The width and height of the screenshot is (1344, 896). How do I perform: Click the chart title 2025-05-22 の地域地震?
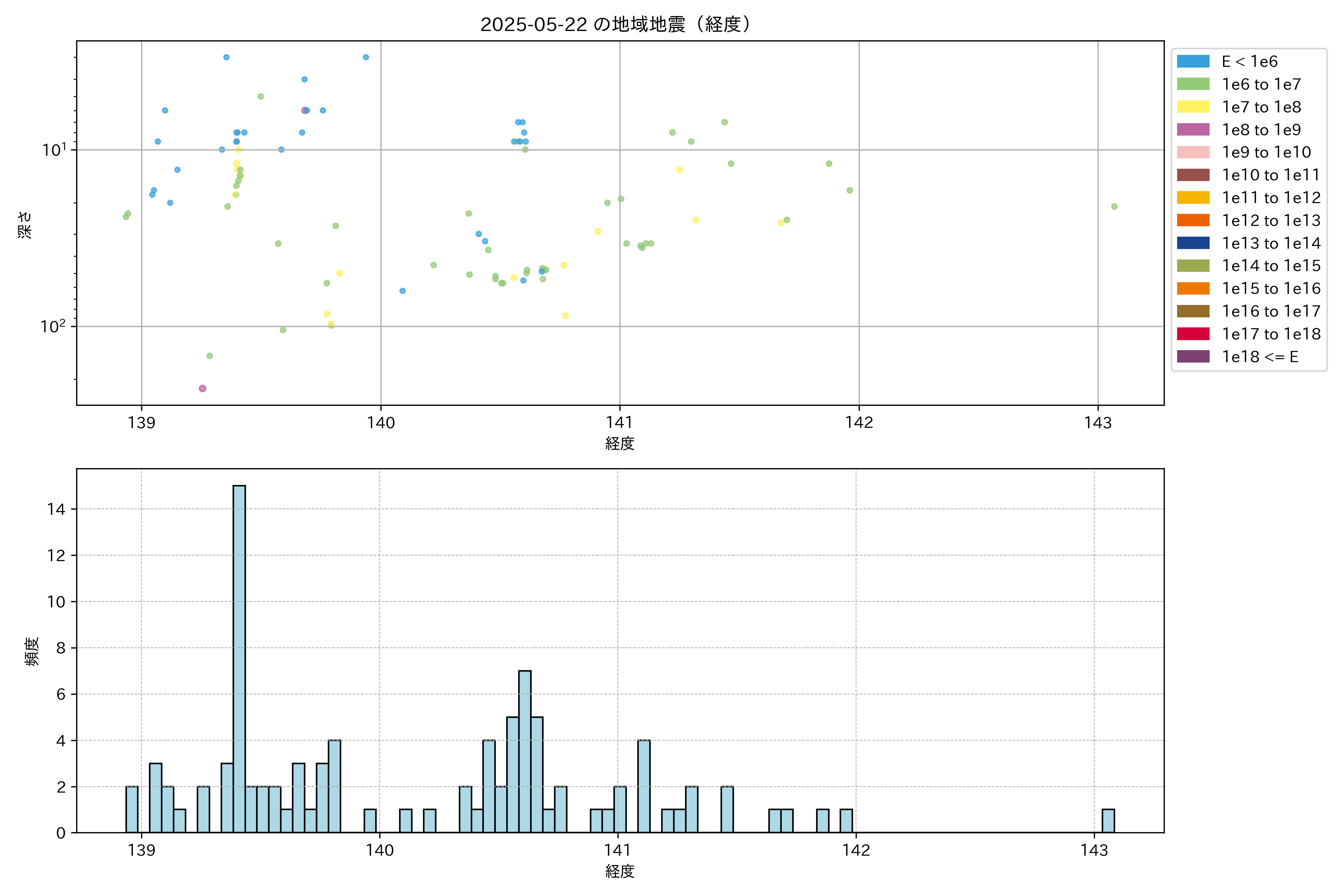615,25
